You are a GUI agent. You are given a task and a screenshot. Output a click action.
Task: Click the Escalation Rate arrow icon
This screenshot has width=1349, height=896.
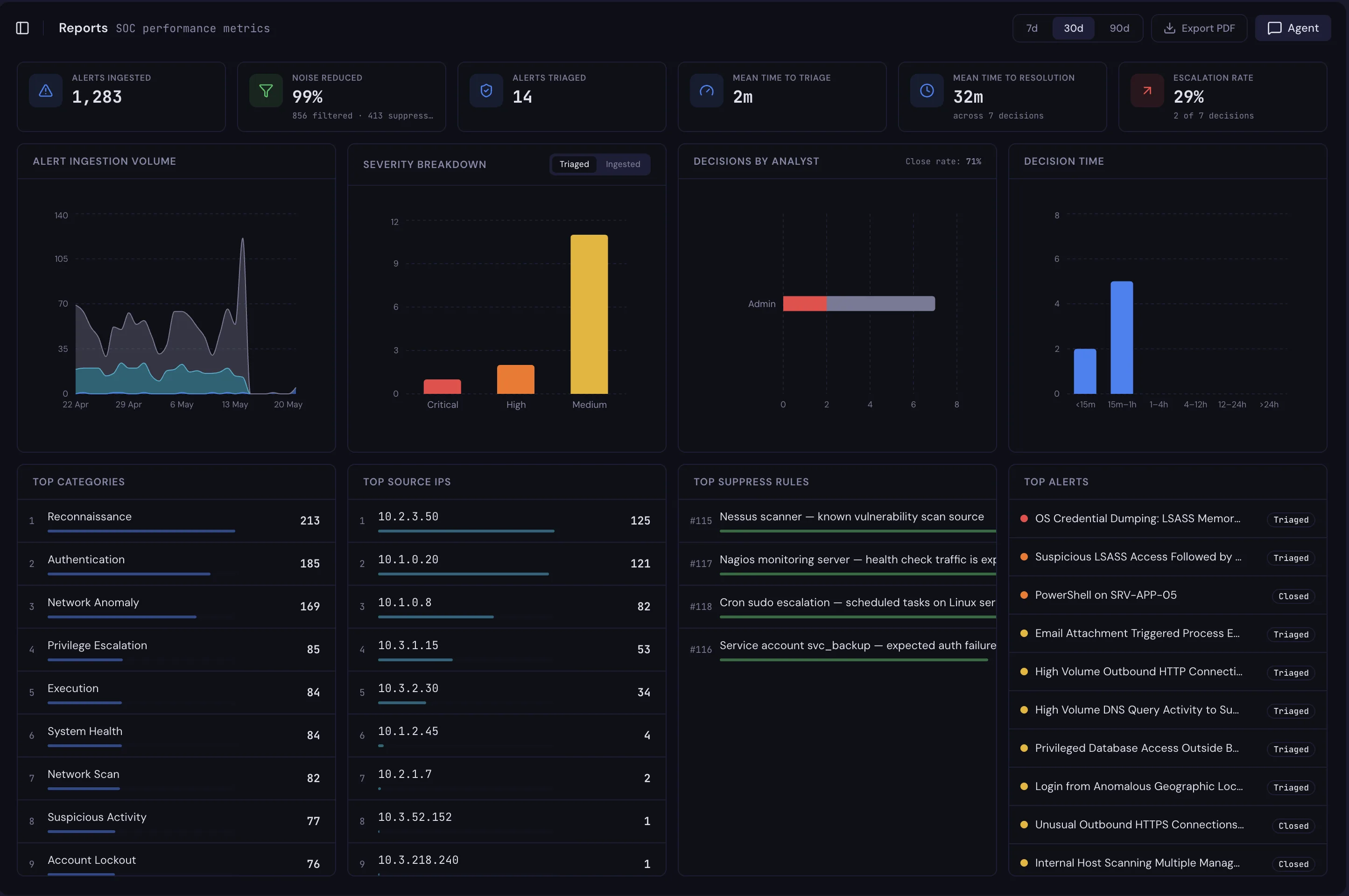tap(1147, 90)
